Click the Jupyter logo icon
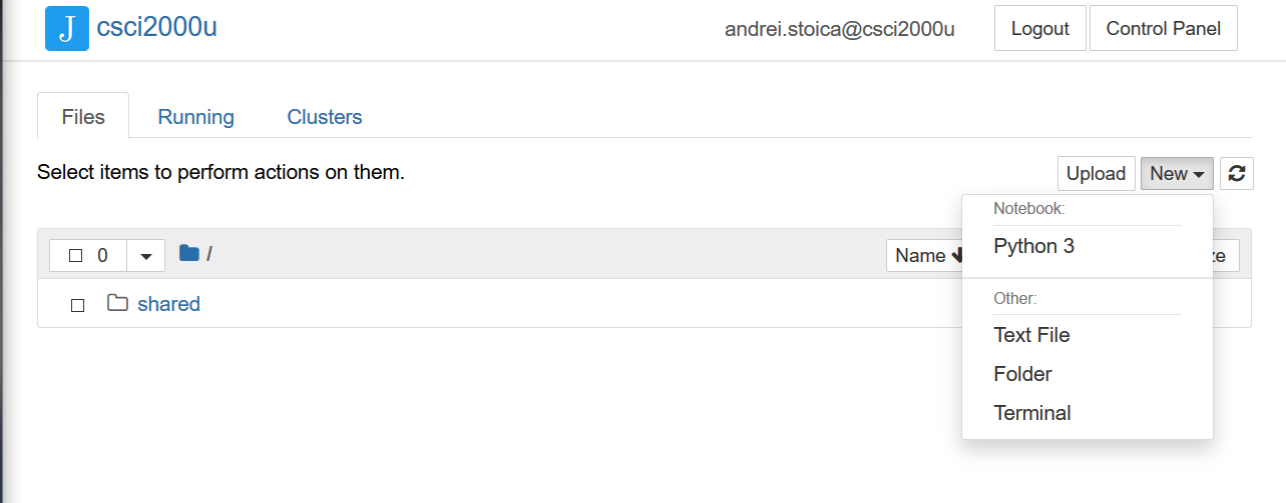 [x=67, y=28]
